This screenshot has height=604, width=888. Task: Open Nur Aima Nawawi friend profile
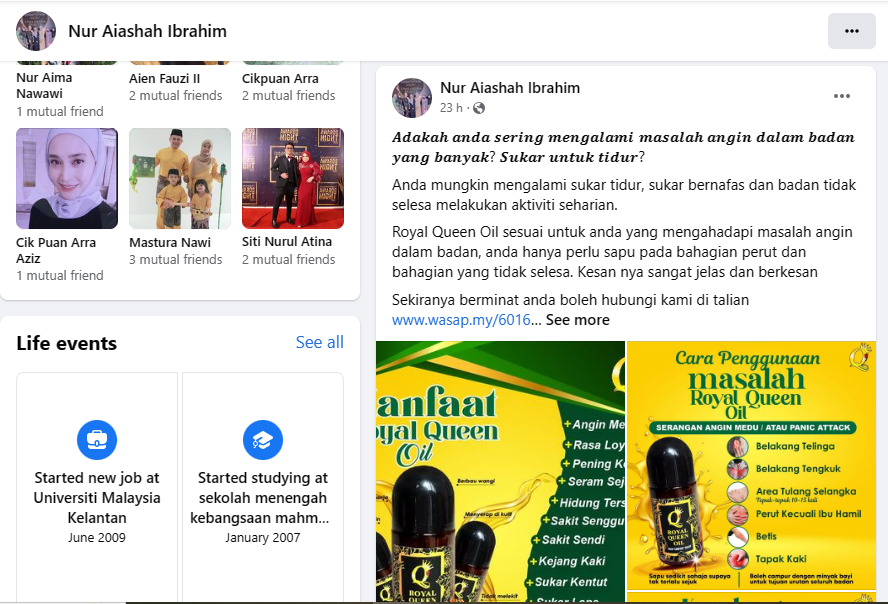[x=44, y=85]
